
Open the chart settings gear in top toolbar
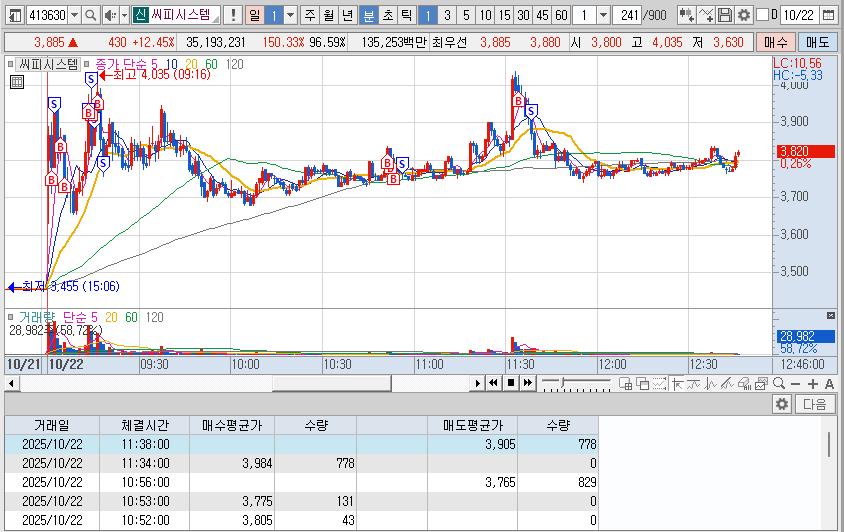[x=743, y=15]
